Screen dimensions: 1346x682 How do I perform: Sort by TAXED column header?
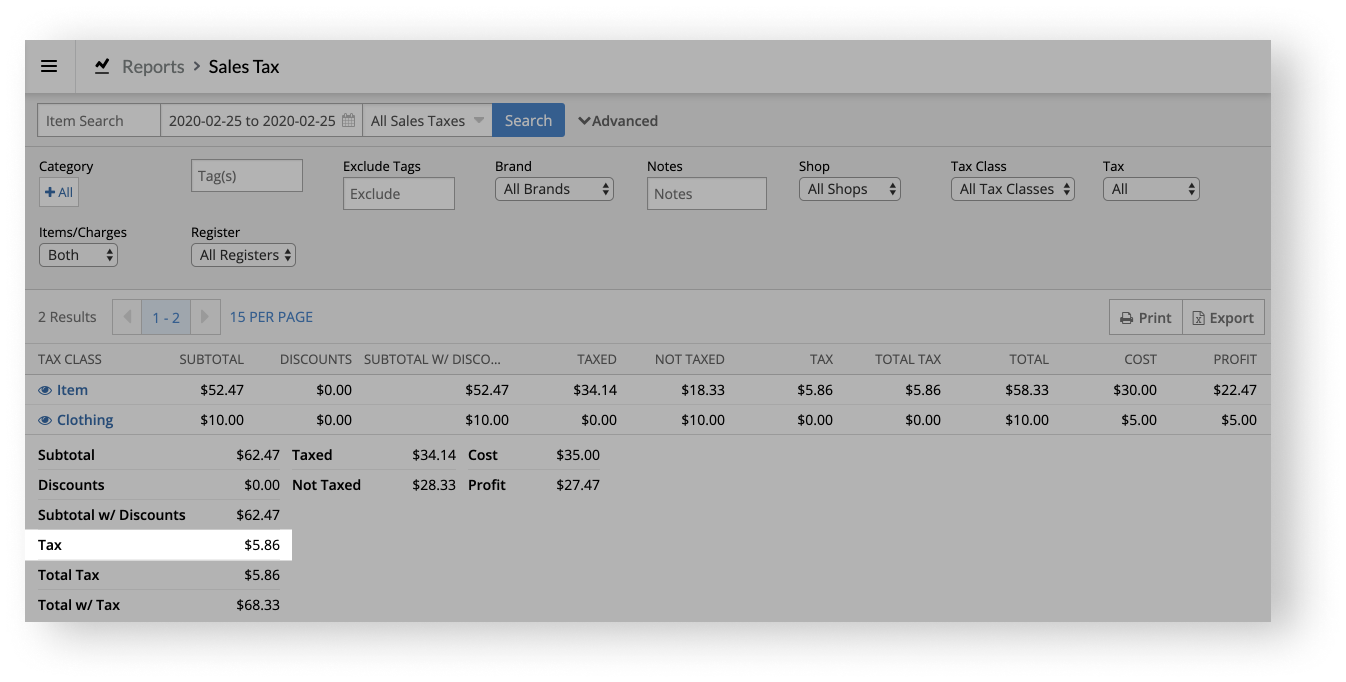pos(597,359)
